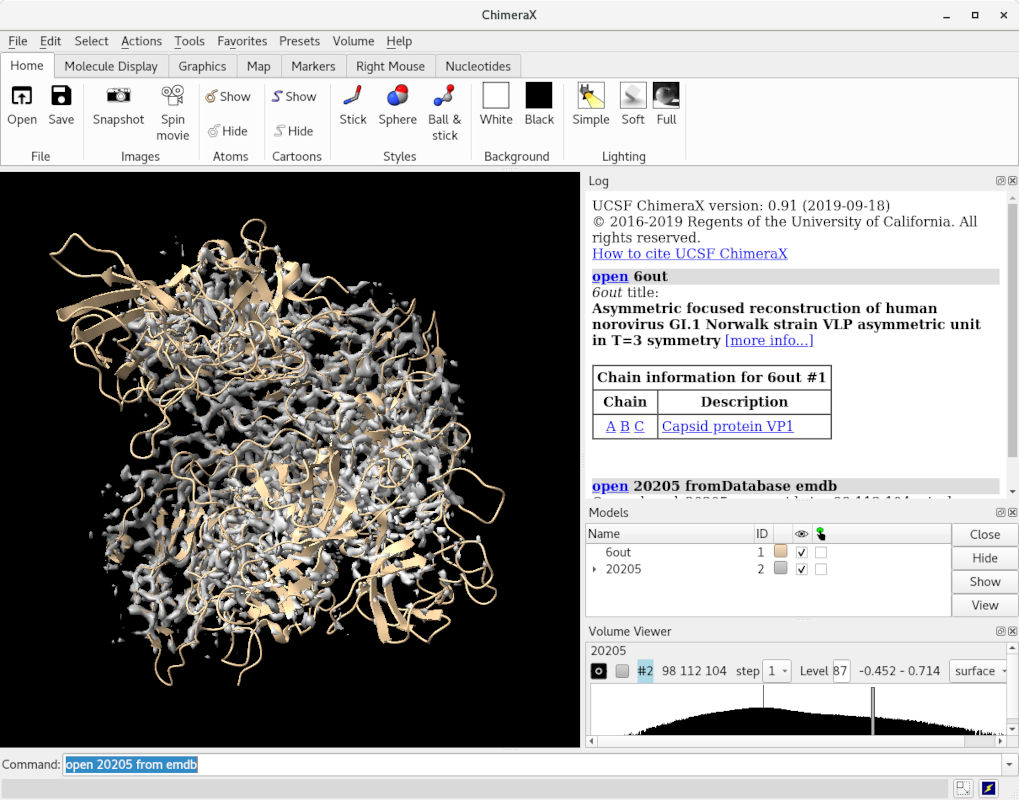Open the Tools menu

tap(189, 41)
